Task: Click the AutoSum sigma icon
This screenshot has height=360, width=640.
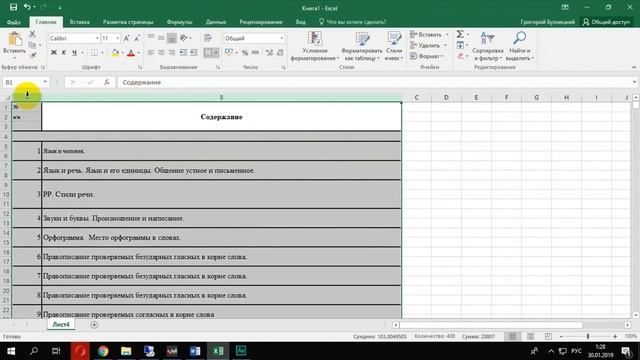Action: pyautogui.click(x=460, y=34)
